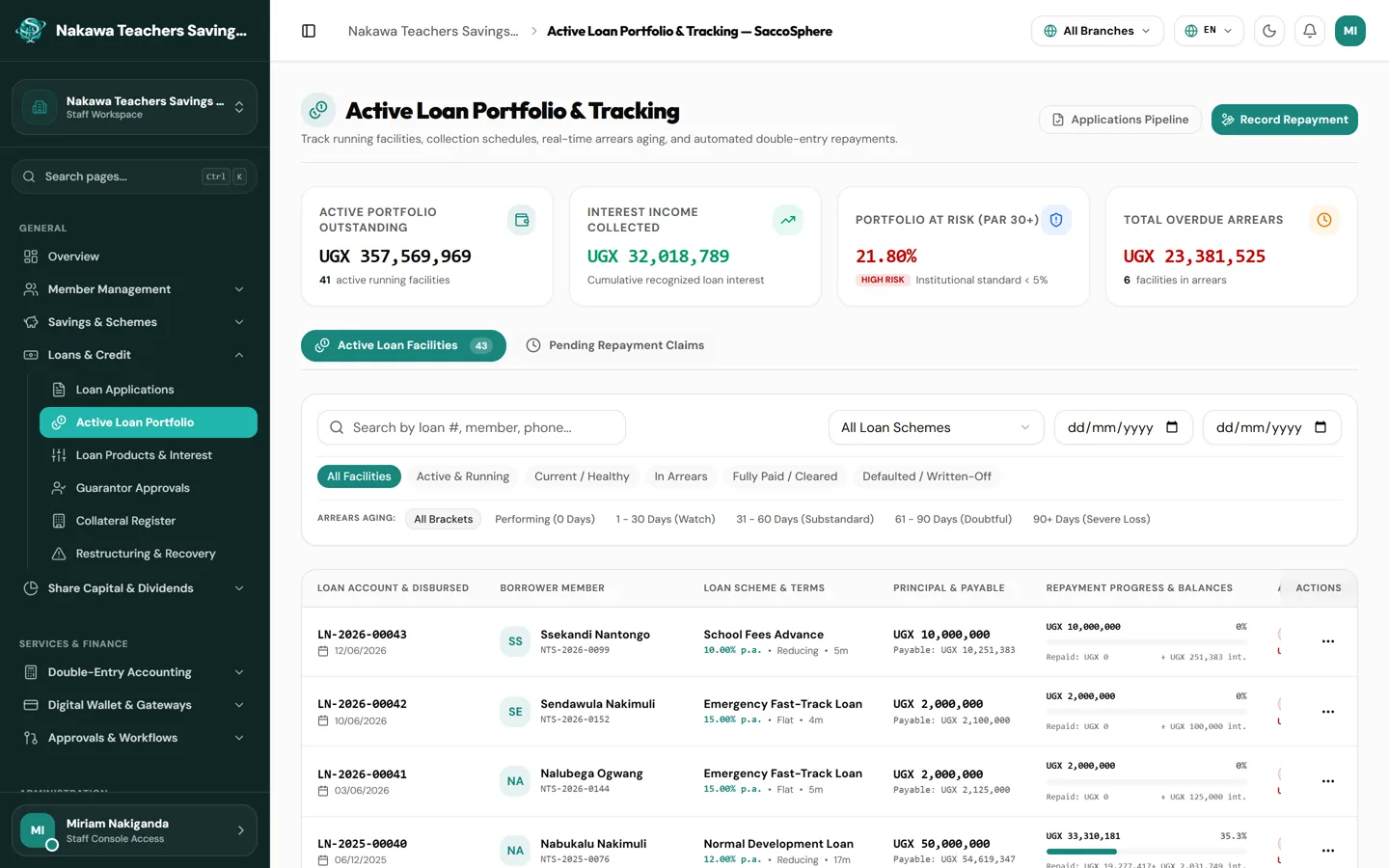1389x868 pixels.
Task: Open Guarantor Approvals page
Action: pos(148,488)
